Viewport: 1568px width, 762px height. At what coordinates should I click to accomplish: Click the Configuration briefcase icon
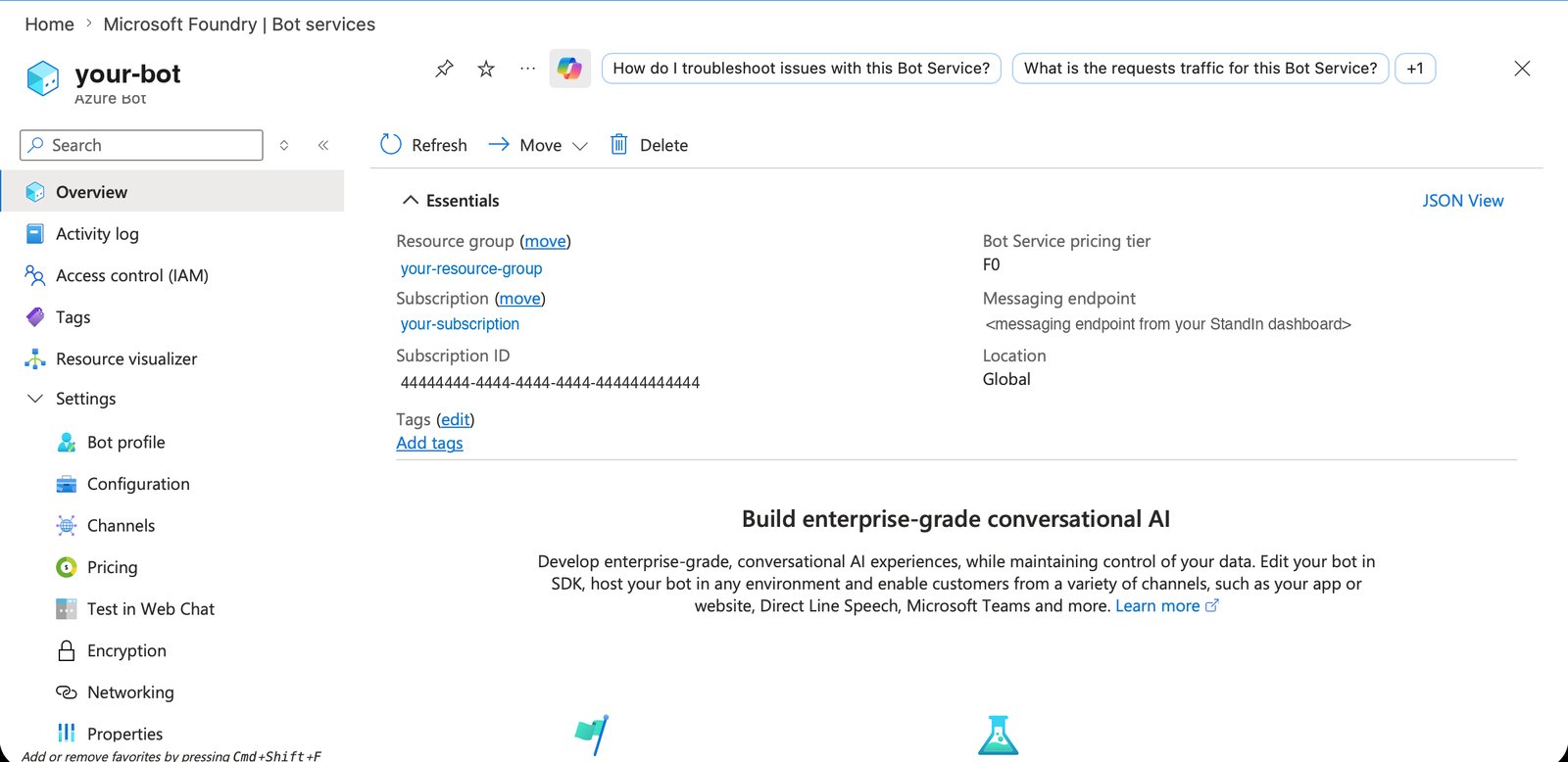[x=67, y=484]
